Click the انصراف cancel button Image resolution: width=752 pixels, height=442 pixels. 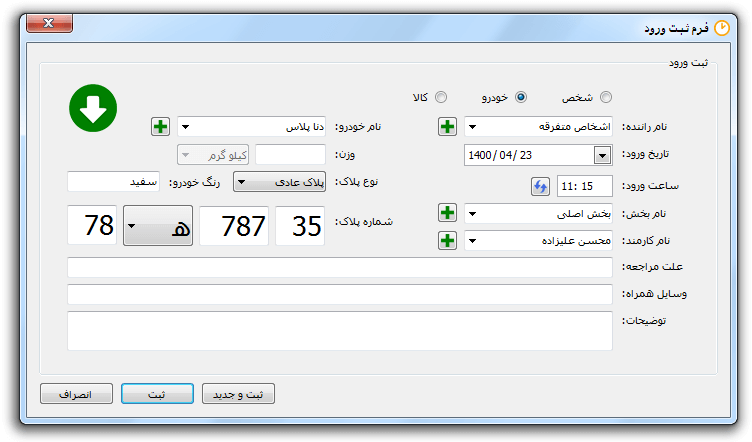[76, 394]
